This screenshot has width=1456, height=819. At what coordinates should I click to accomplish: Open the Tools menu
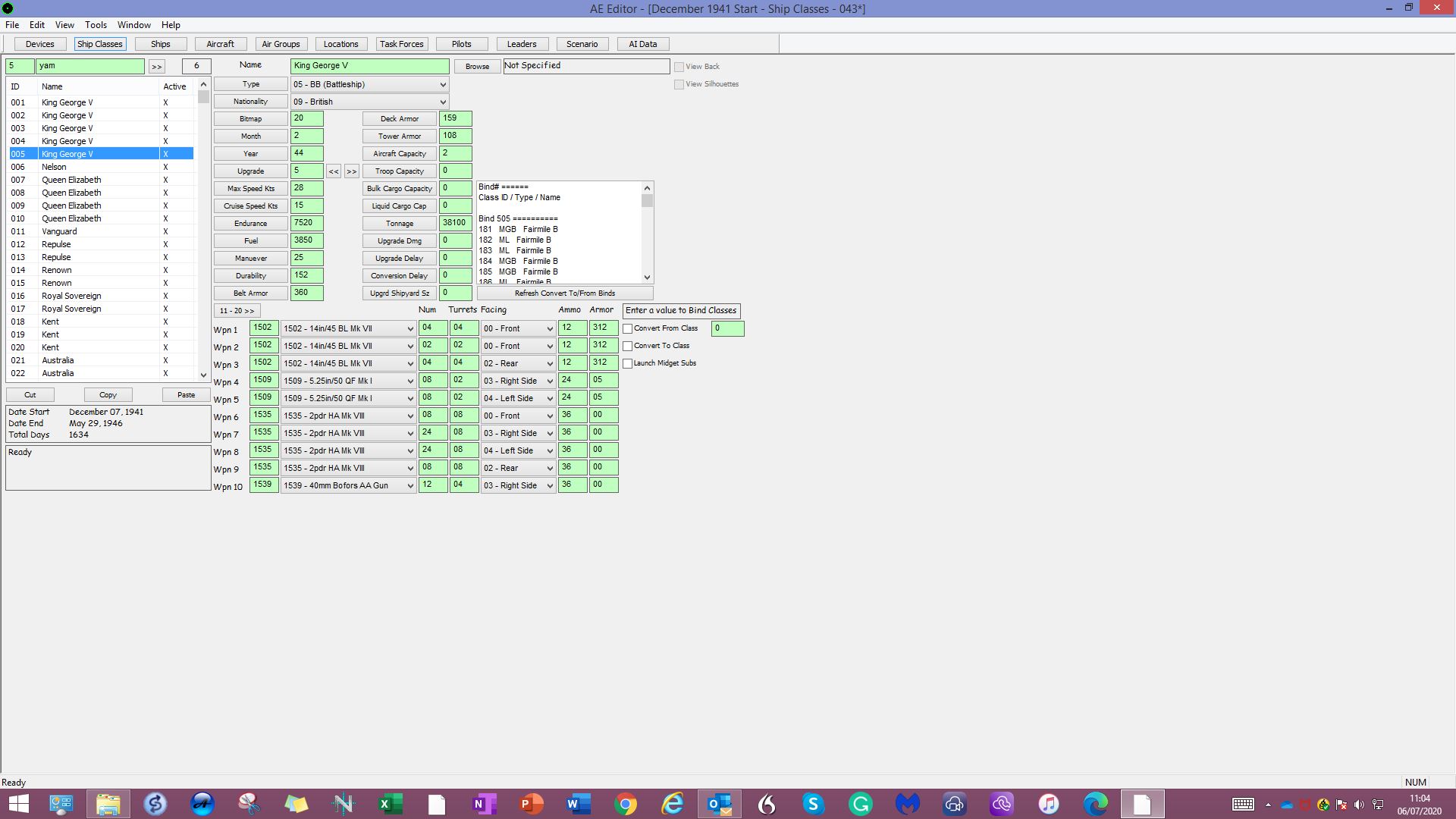tap(96, 25)
